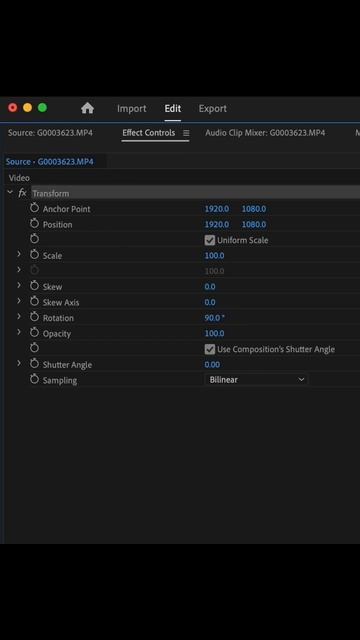Select the Effect Controls panel tab

click(149, 133)
